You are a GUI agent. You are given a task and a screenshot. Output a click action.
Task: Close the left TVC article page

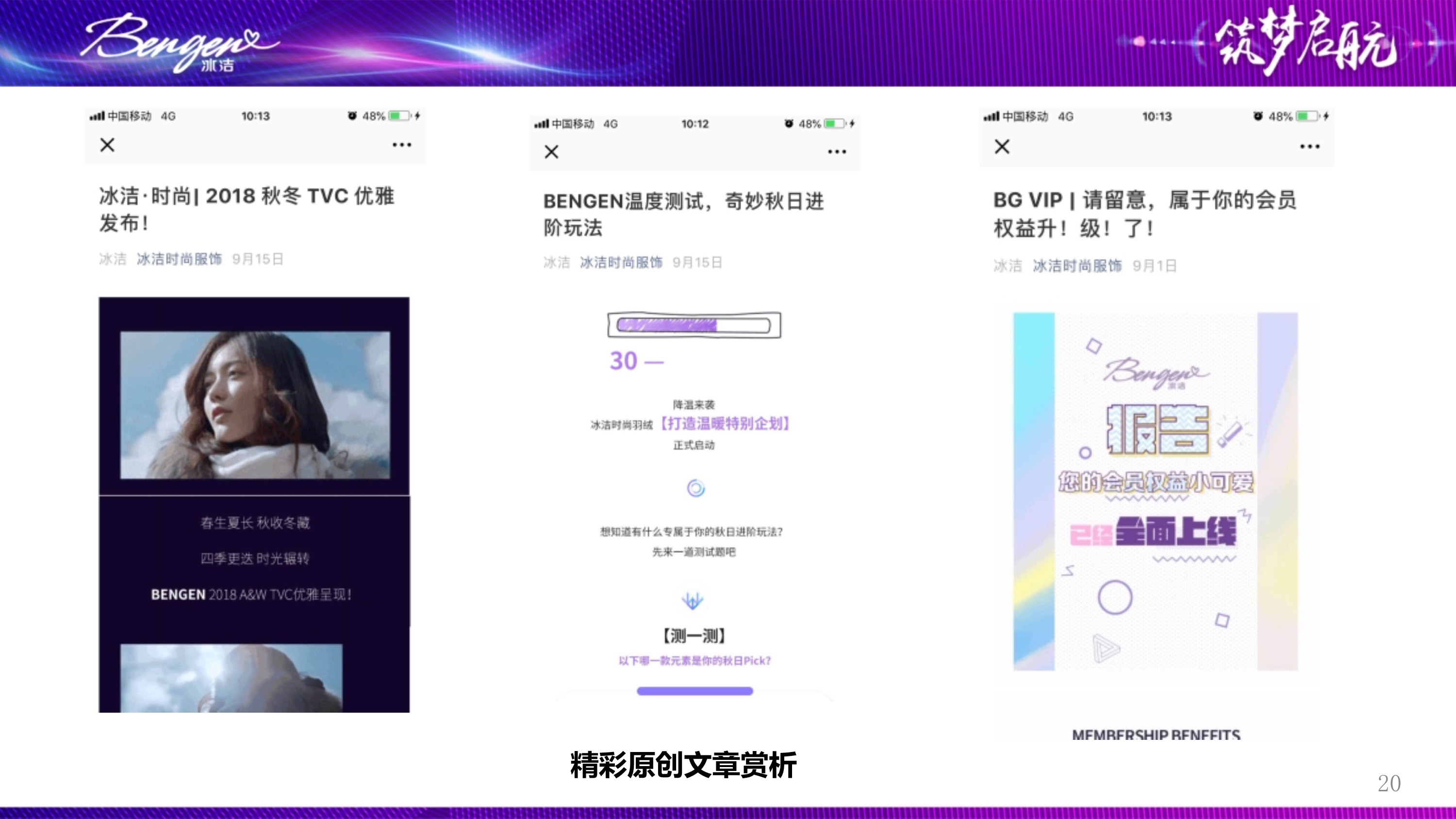click(x=107, y=145)
